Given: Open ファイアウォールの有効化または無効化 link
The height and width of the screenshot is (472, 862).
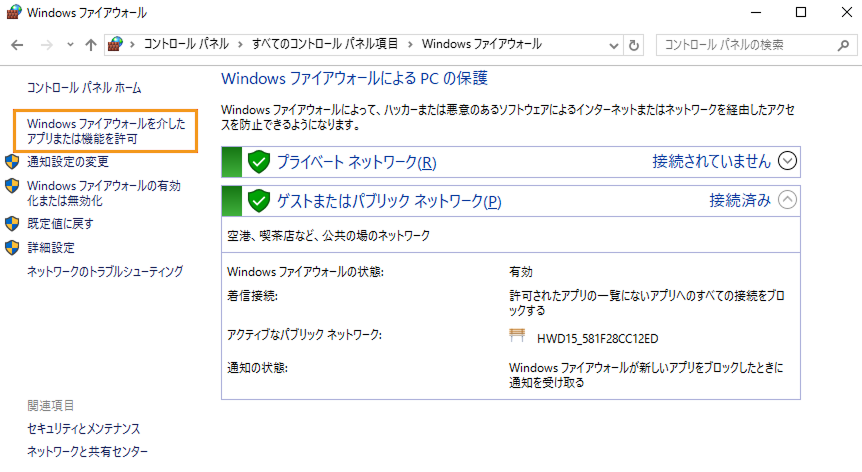Looking at the screenshot, I should (x=103, y=193).
